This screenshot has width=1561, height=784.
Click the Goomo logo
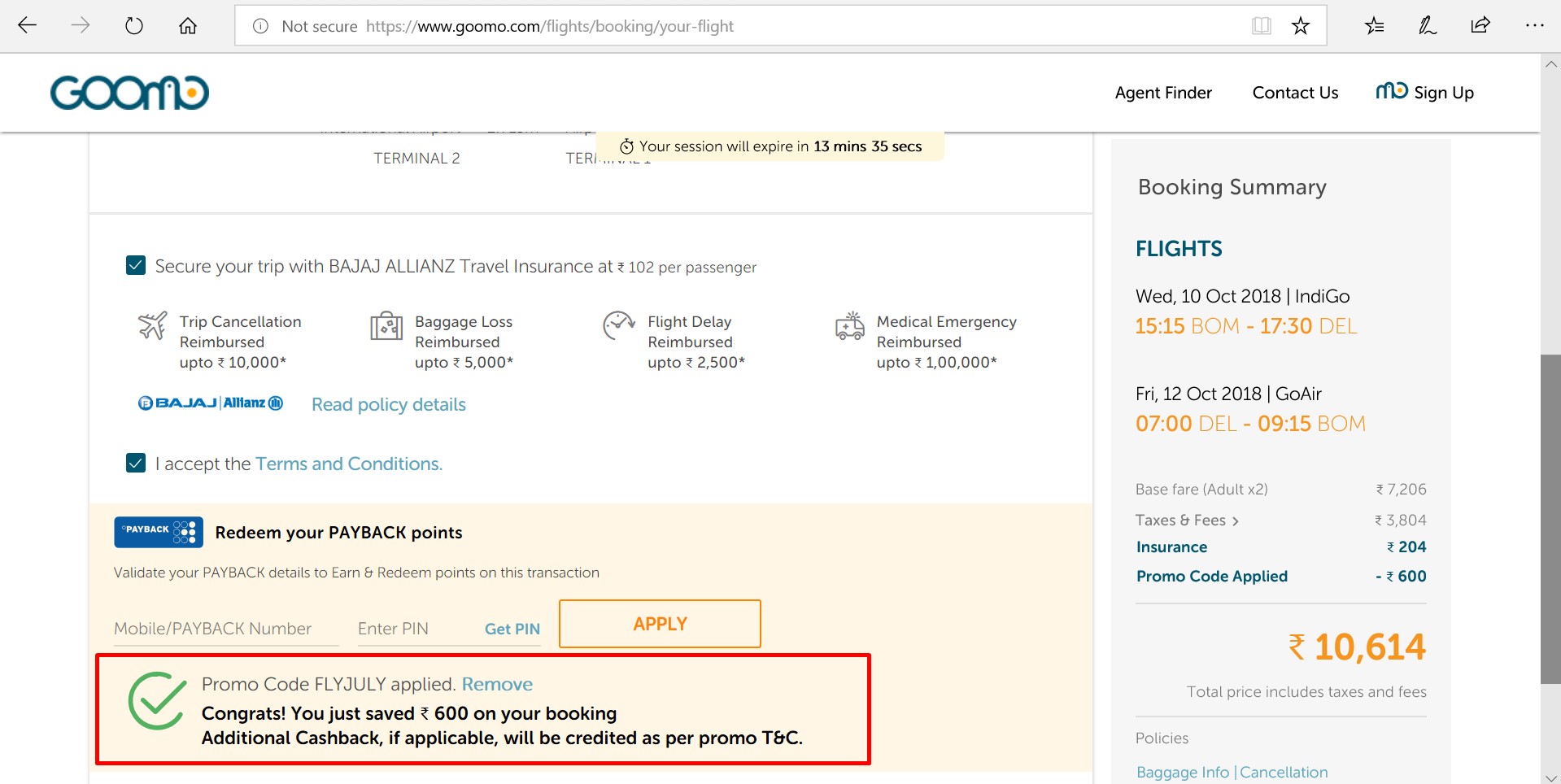tap(129, 93)
